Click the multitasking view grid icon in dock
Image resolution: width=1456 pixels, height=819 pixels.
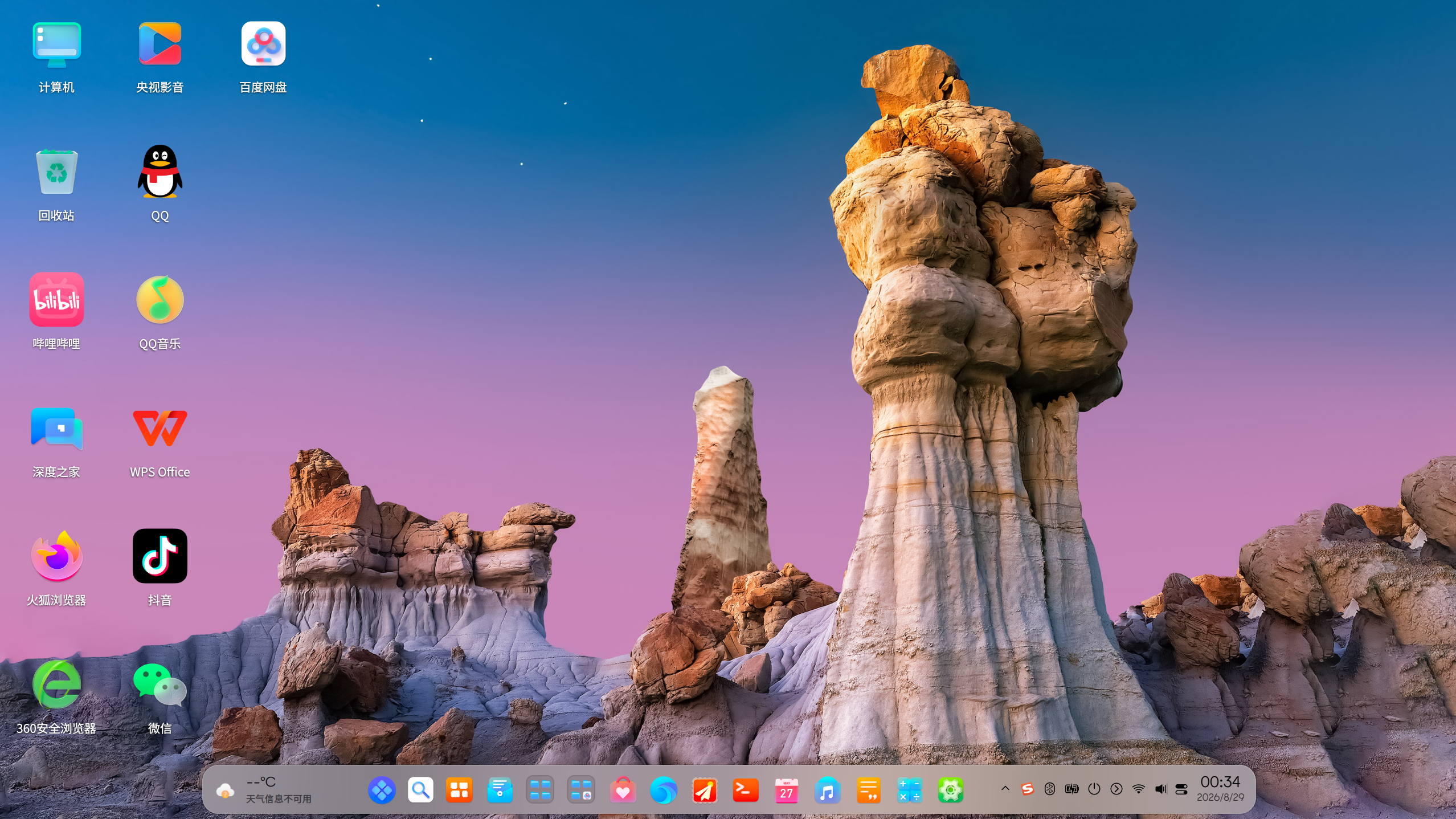click(540, 791)
